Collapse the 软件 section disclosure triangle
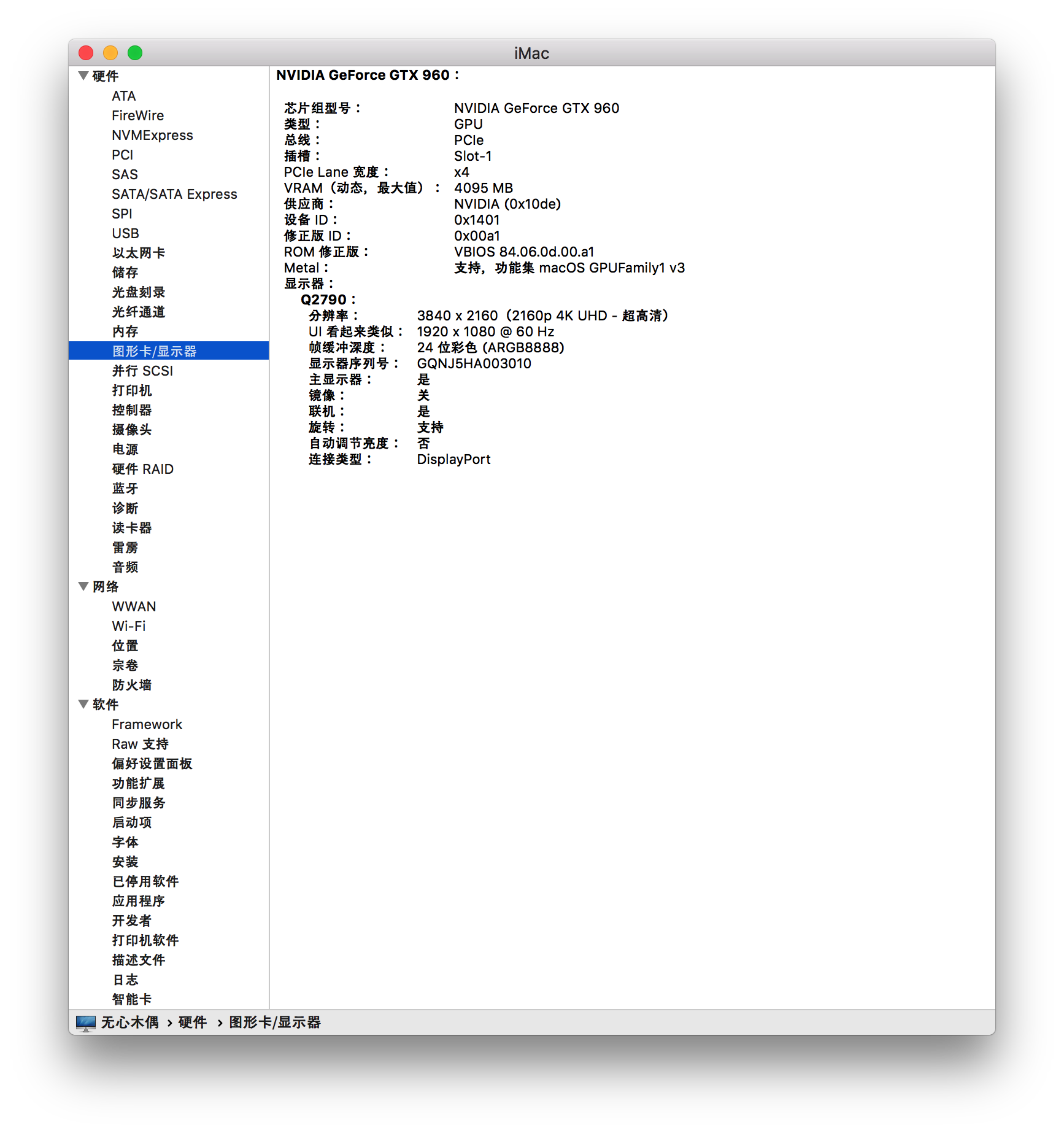1064x1133 pixels. coord(83,705)
